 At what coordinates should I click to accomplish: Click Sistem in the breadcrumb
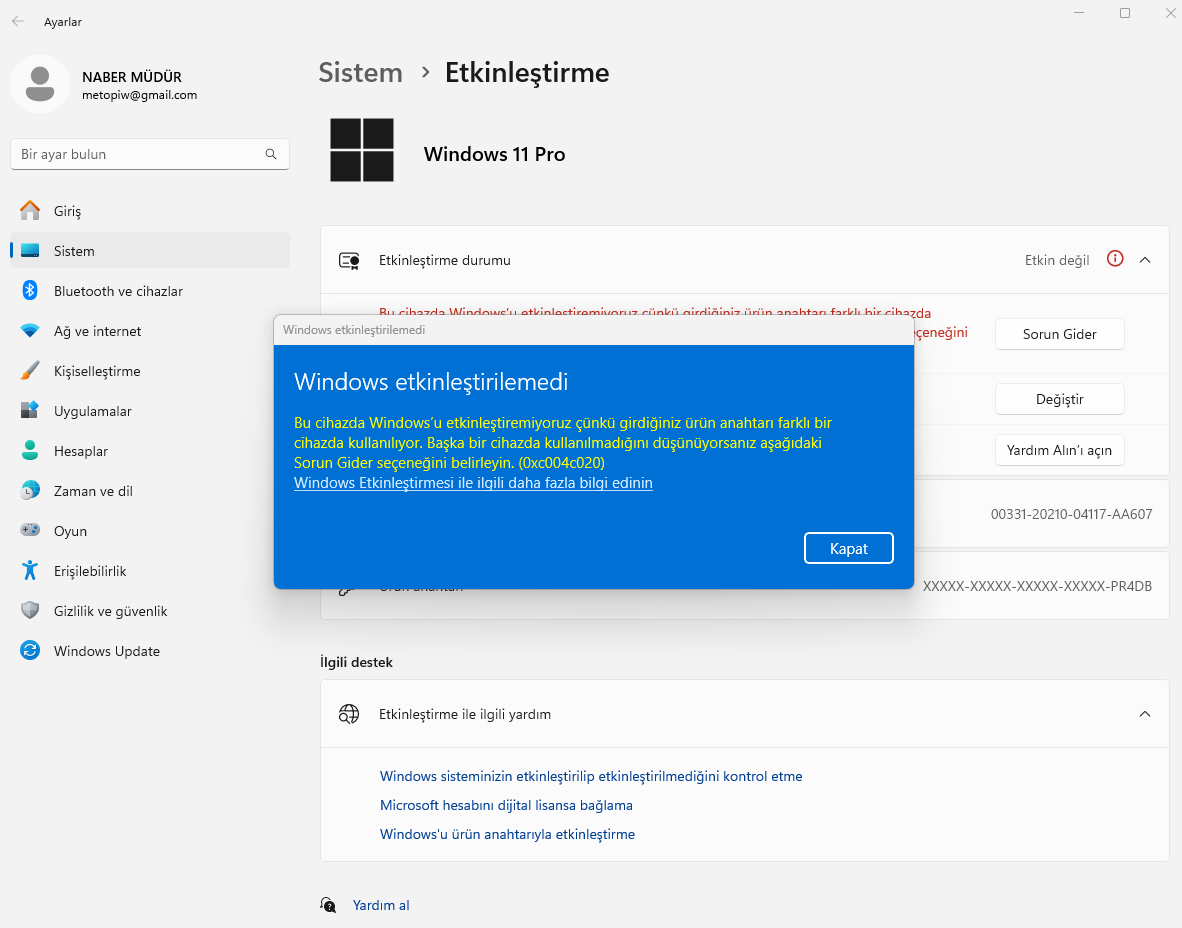[360, 72]
